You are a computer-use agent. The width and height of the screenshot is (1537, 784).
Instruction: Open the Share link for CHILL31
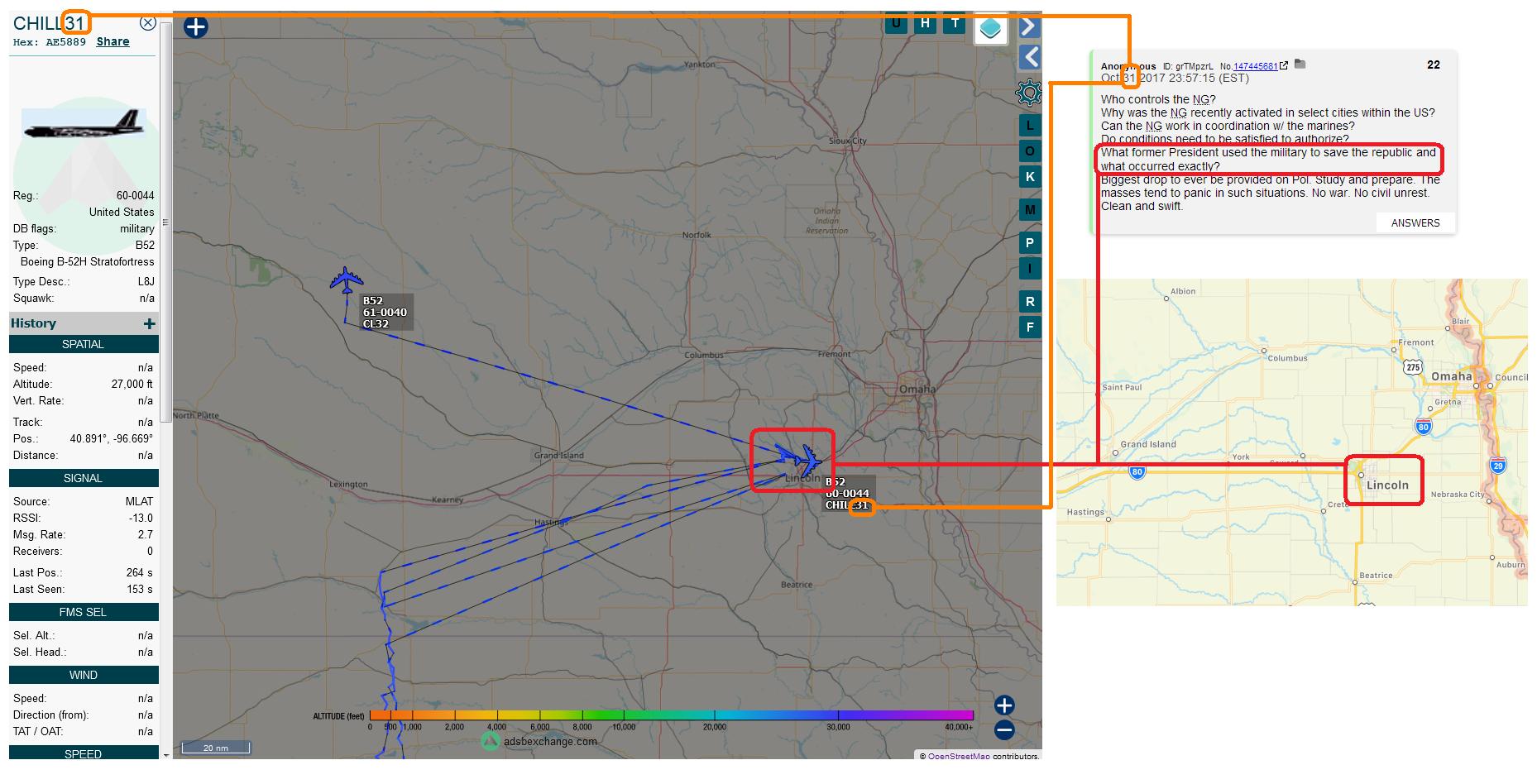tap(113, 42)
